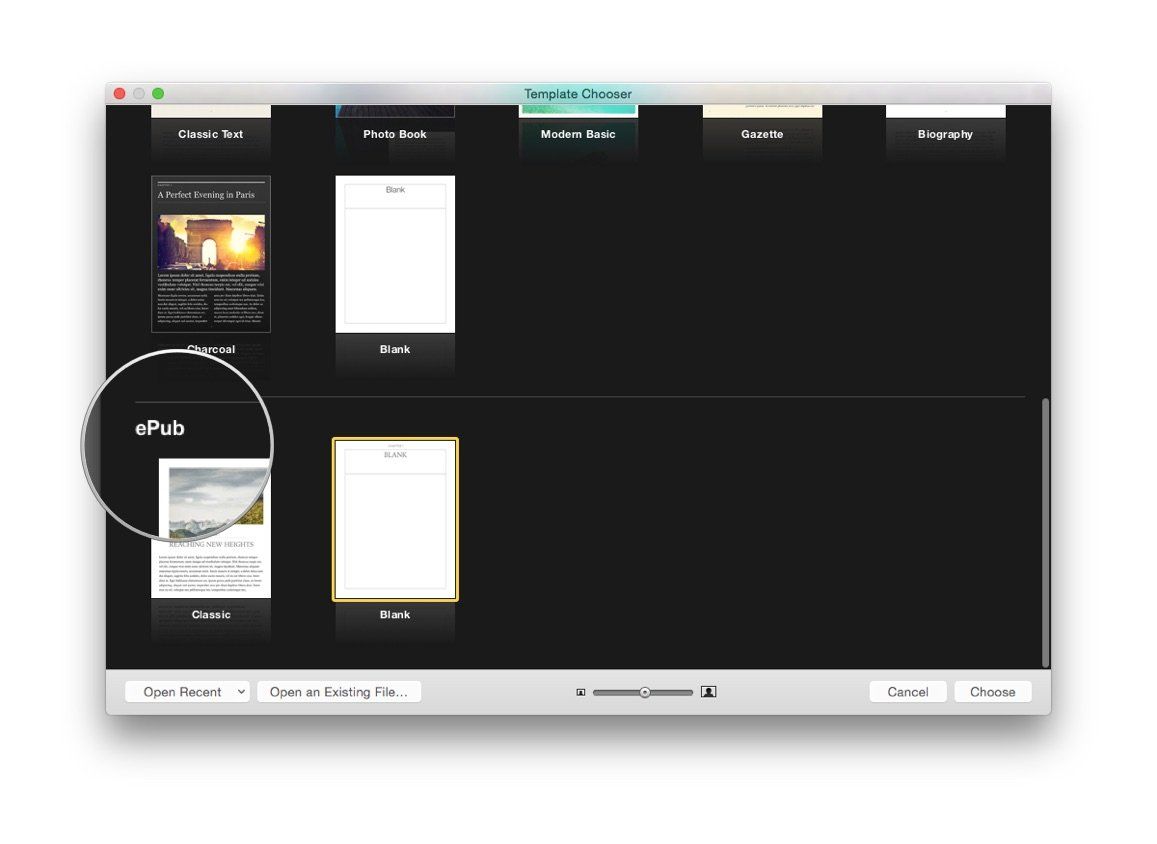Click the green full-screen window button
The height and width of the screenshot is (844, 1157).
tap(159, 92)
